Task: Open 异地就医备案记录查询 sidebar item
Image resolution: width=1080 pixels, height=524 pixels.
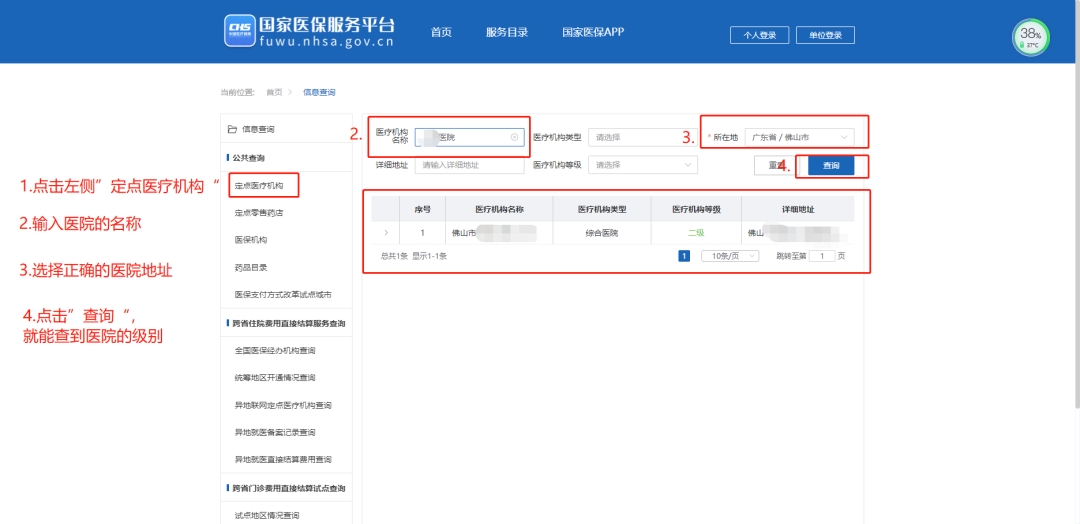Action: [x=275, y=432]
